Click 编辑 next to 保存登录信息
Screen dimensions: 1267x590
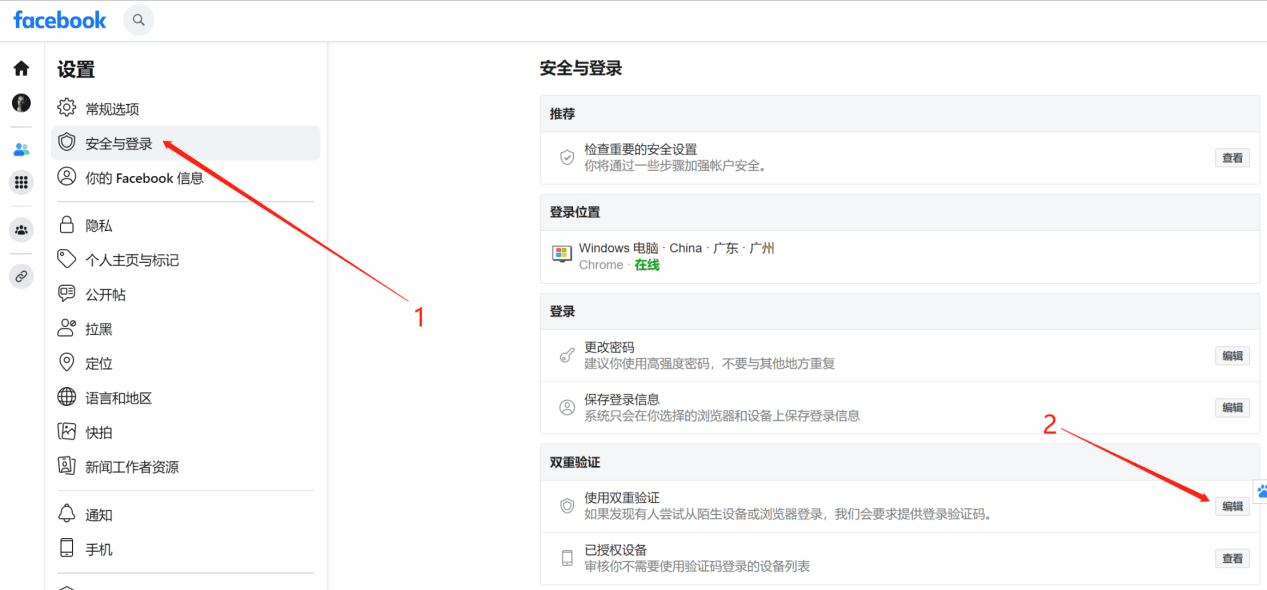(1232, 408)
